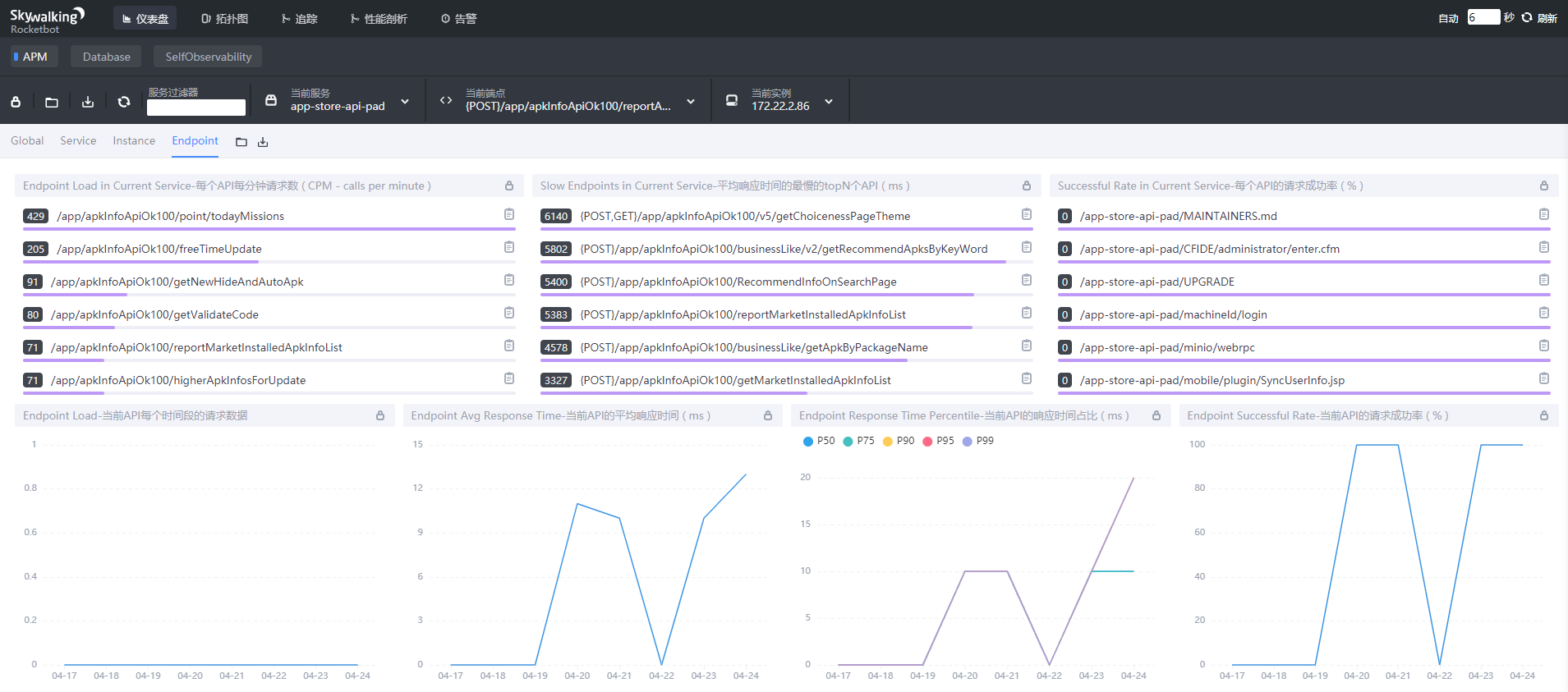Copy the minio/webrpc endpoint name

pos(1544,346)
